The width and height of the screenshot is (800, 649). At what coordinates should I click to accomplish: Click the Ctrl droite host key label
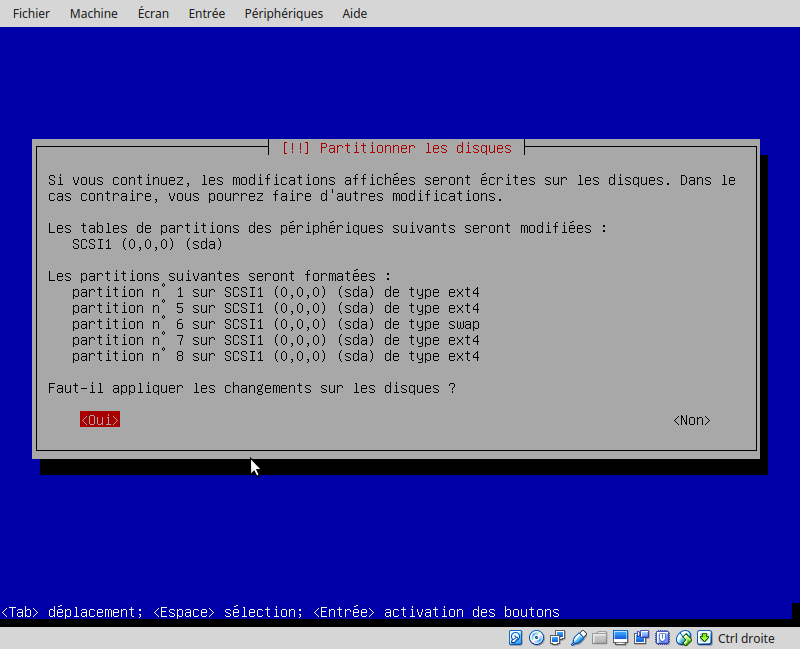click(x=746, y=638)
